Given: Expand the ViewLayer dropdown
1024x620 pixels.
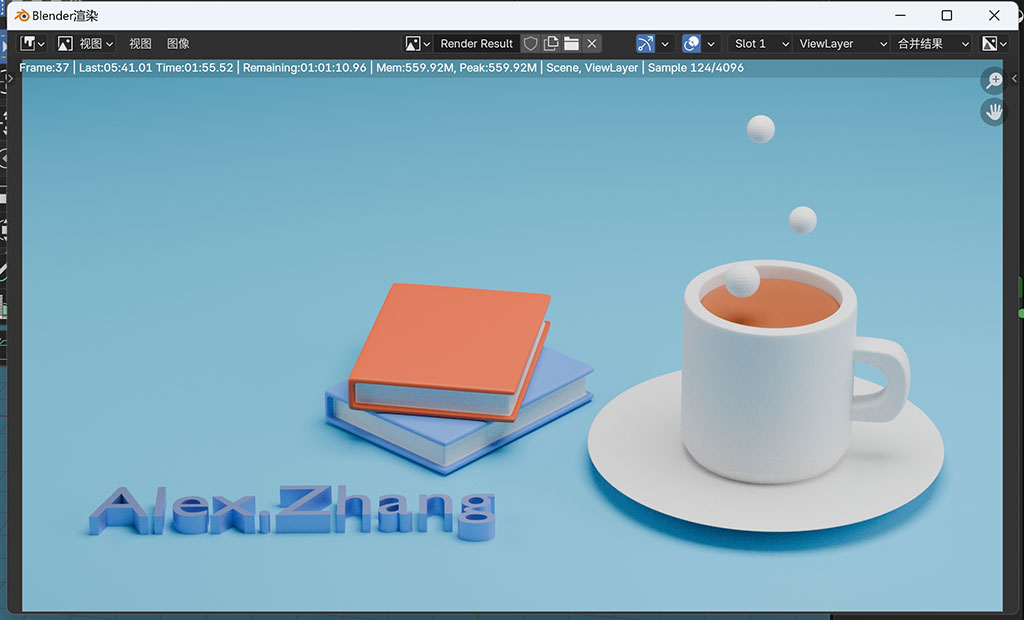Looking at the screenshot, I should (842, 44).
